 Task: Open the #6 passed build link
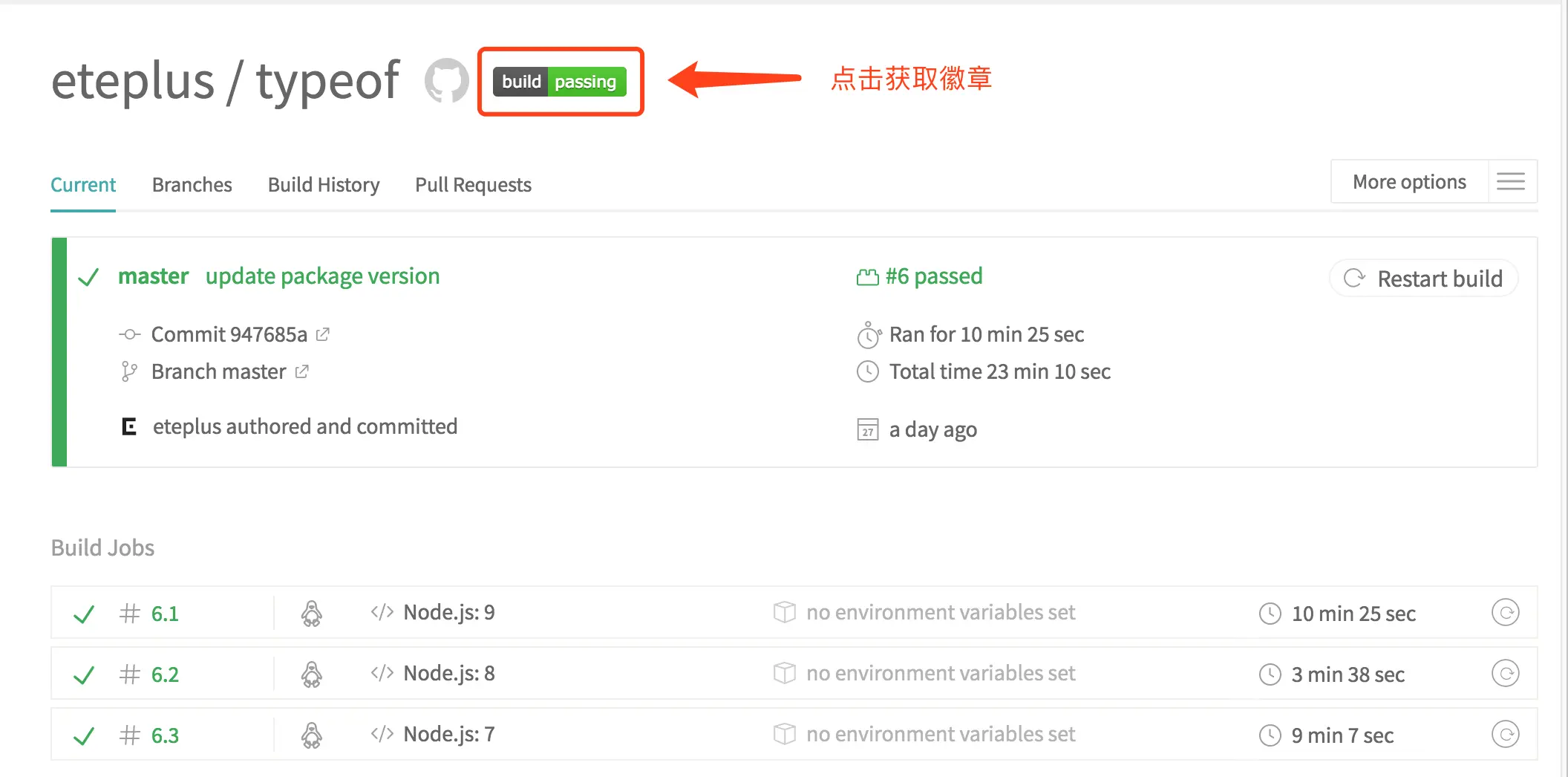pos(932,276)
